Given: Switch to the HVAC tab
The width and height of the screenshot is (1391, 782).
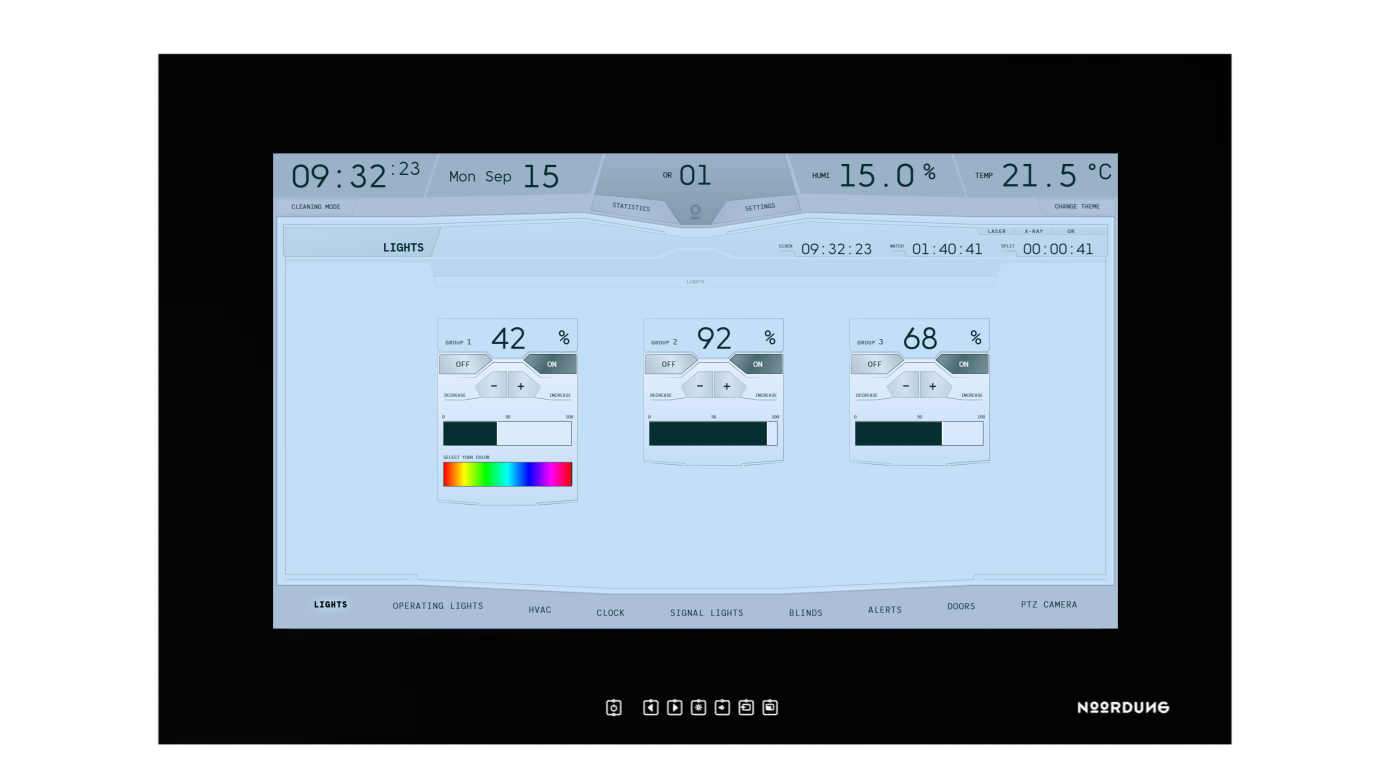Looking at the screenshot, I should 540,610.
